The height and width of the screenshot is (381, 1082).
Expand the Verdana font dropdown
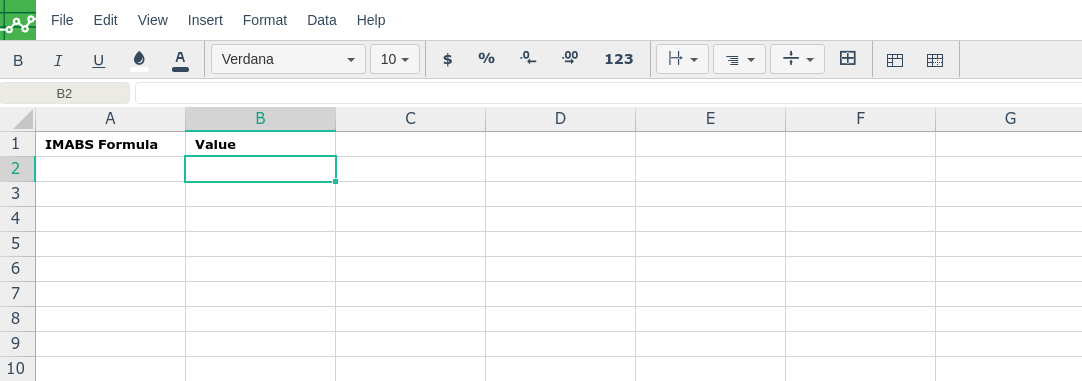click(288, 59)
